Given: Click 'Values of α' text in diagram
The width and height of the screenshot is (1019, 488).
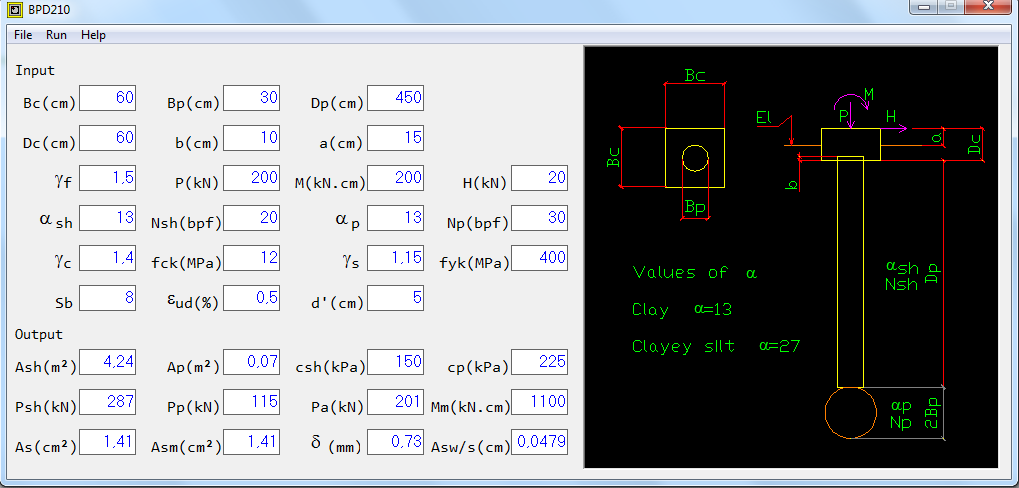Looking at the screenshot, I should [x=695, y=272].
